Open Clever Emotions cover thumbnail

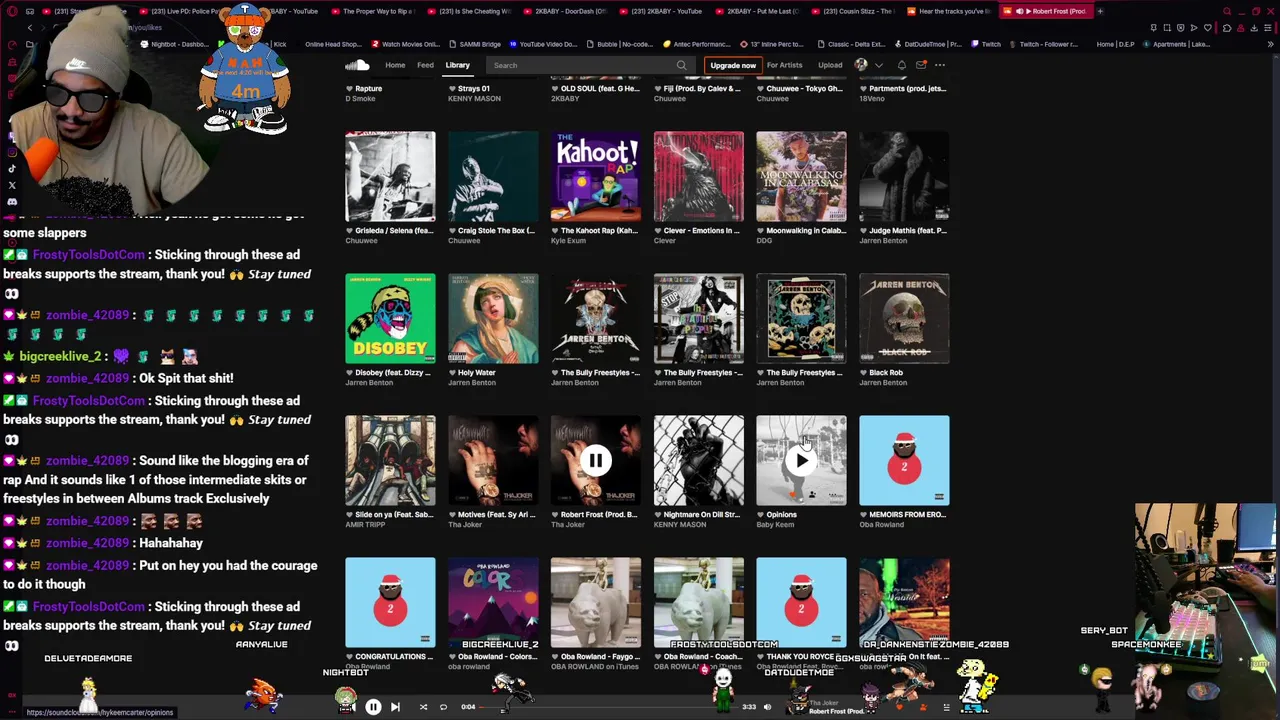[x=699, y=176]
